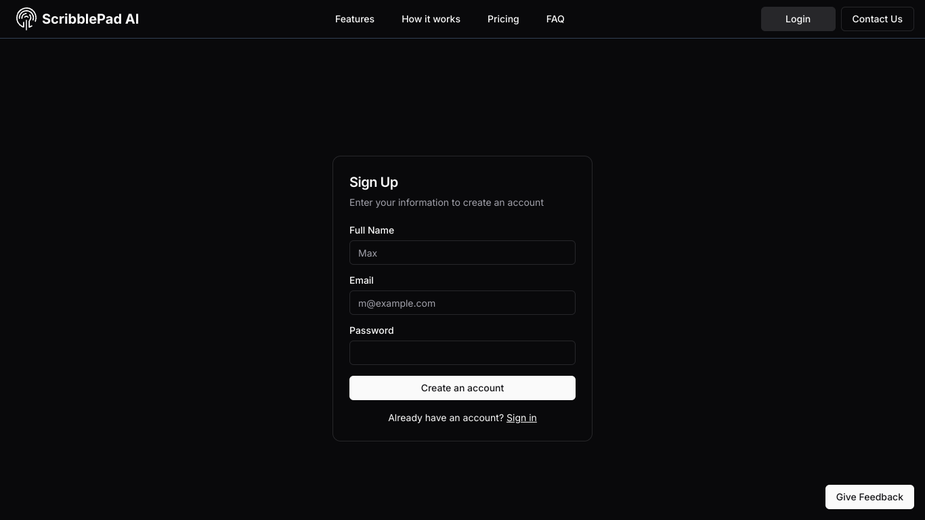Click the ScribblePad AI brand name text

[x=90, y=19]
